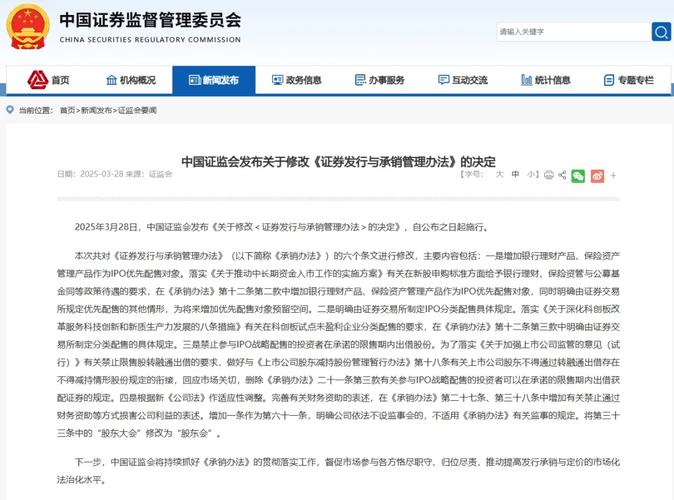Screen dimensions: 674x500
Task: Click the share icon
Action: click(x=562, y=175)
